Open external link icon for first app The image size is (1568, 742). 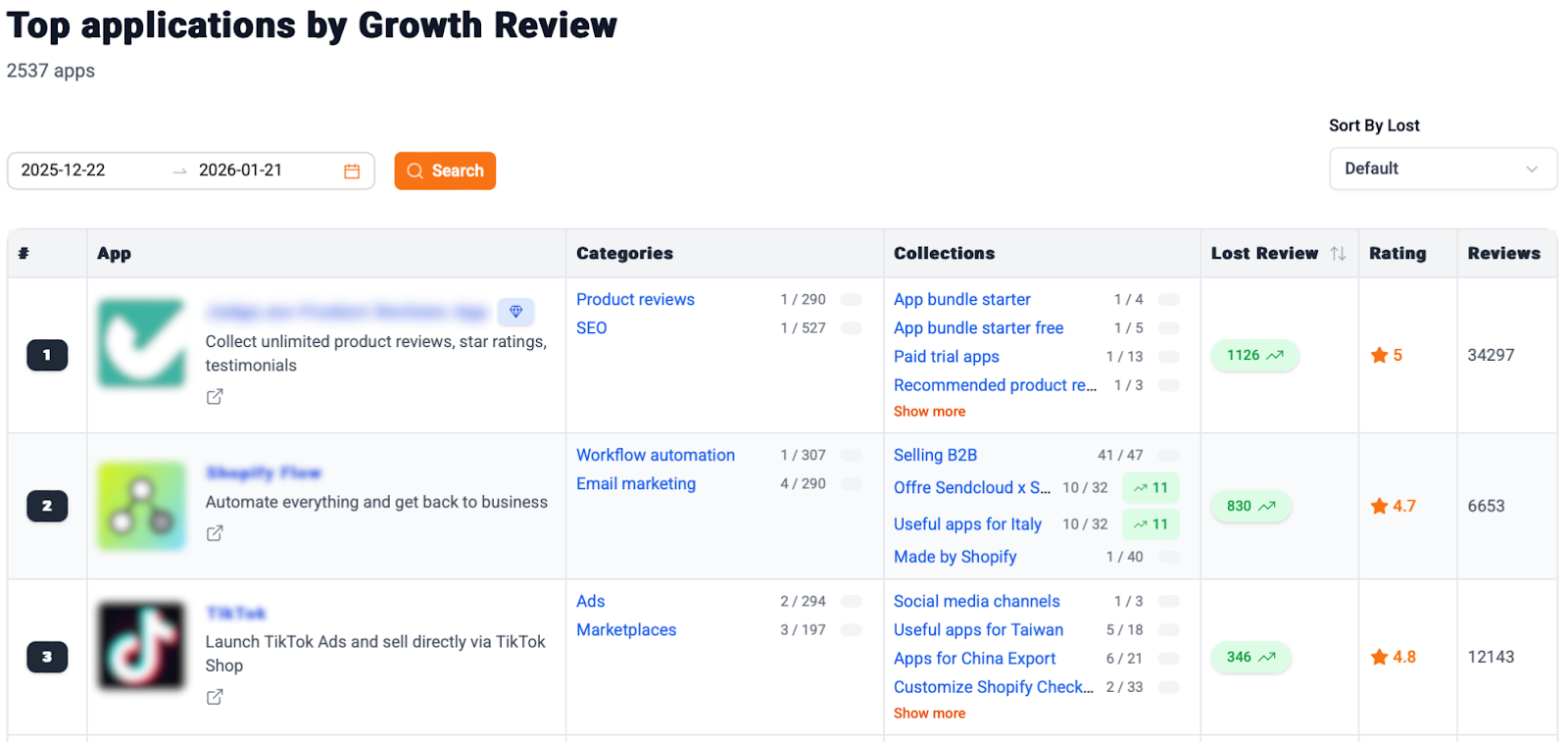[215, 397]
